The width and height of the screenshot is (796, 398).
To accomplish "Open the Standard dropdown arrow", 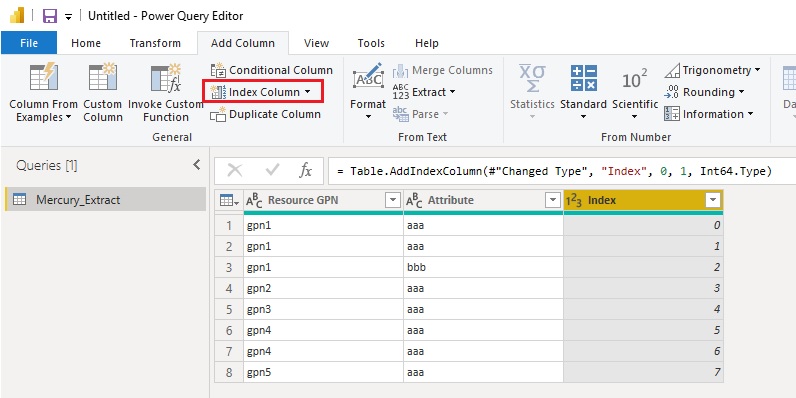I will click(583, 117).
